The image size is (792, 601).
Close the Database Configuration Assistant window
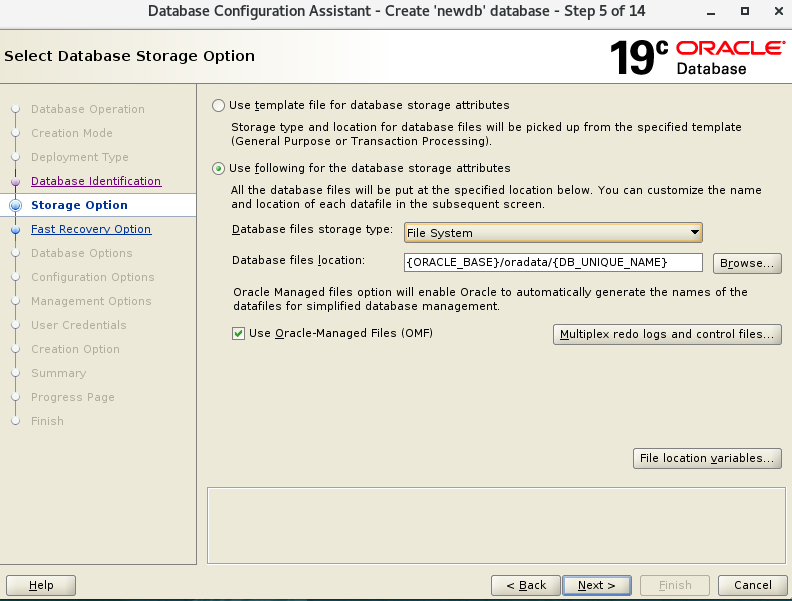click(x=779, y=11)
